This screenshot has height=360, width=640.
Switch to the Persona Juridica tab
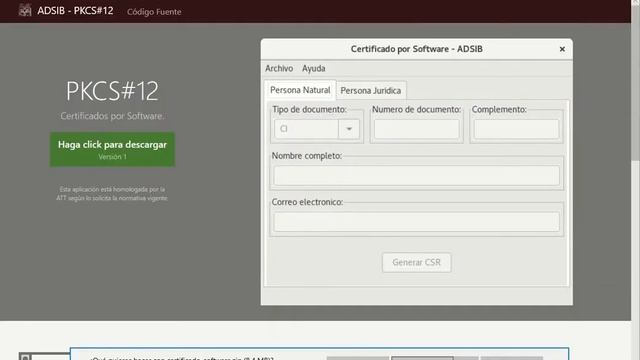[x=371, y=91]
